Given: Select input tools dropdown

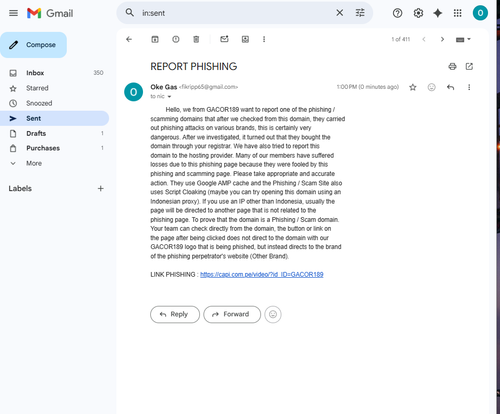Looking at the screenshot, I should pyautogui.click(x=463, y=39).
